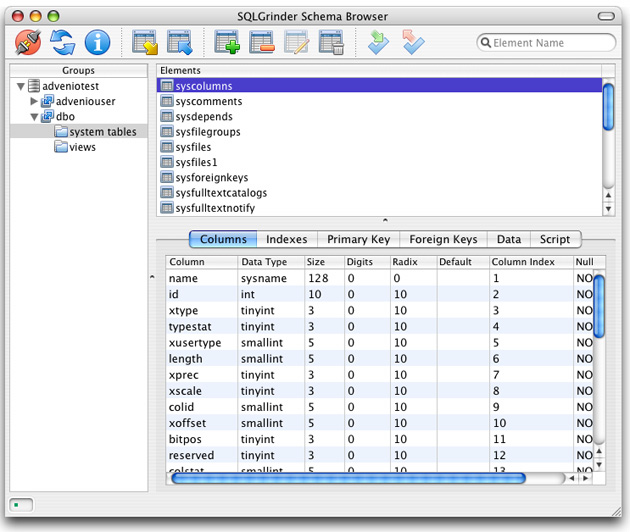
Task: Select sysforeignkeys table
Action: [379, 177]
